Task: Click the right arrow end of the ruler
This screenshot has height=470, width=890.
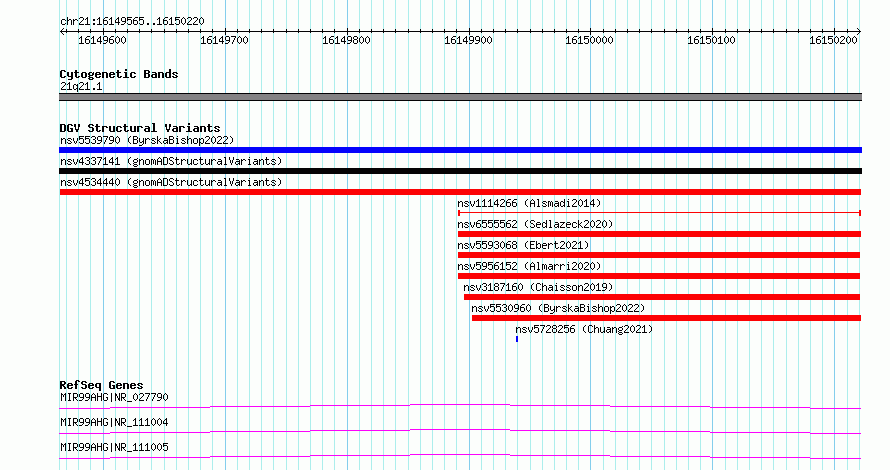Action: [x=859, y=31]
